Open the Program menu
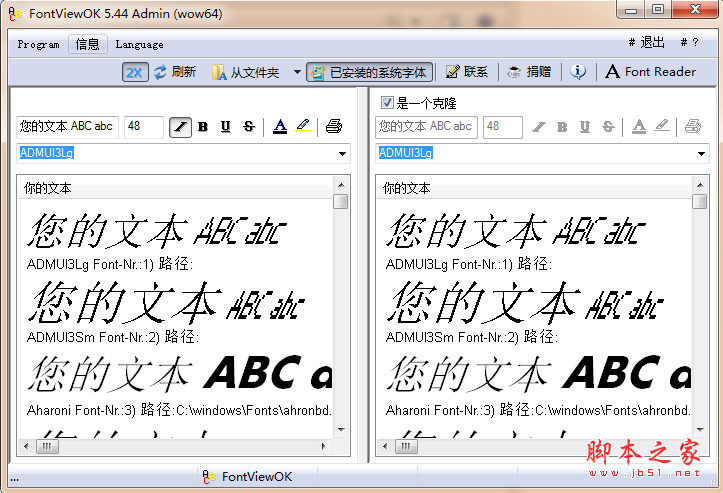723x493 pixels. tap(38, 44)
